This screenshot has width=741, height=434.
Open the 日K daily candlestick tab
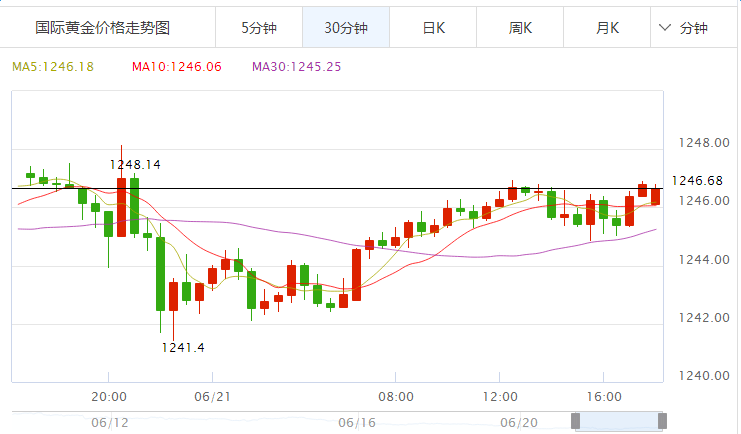click(x=433, y=28)
